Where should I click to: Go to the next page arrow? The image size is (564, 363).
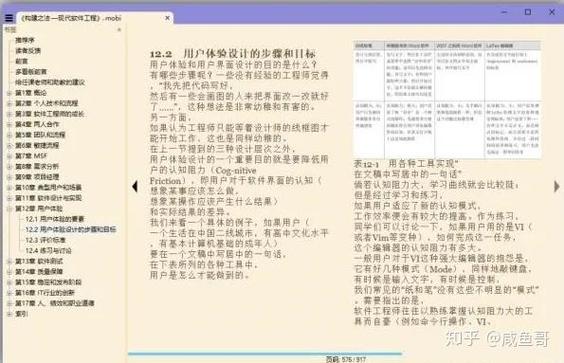tap(556, 186)
